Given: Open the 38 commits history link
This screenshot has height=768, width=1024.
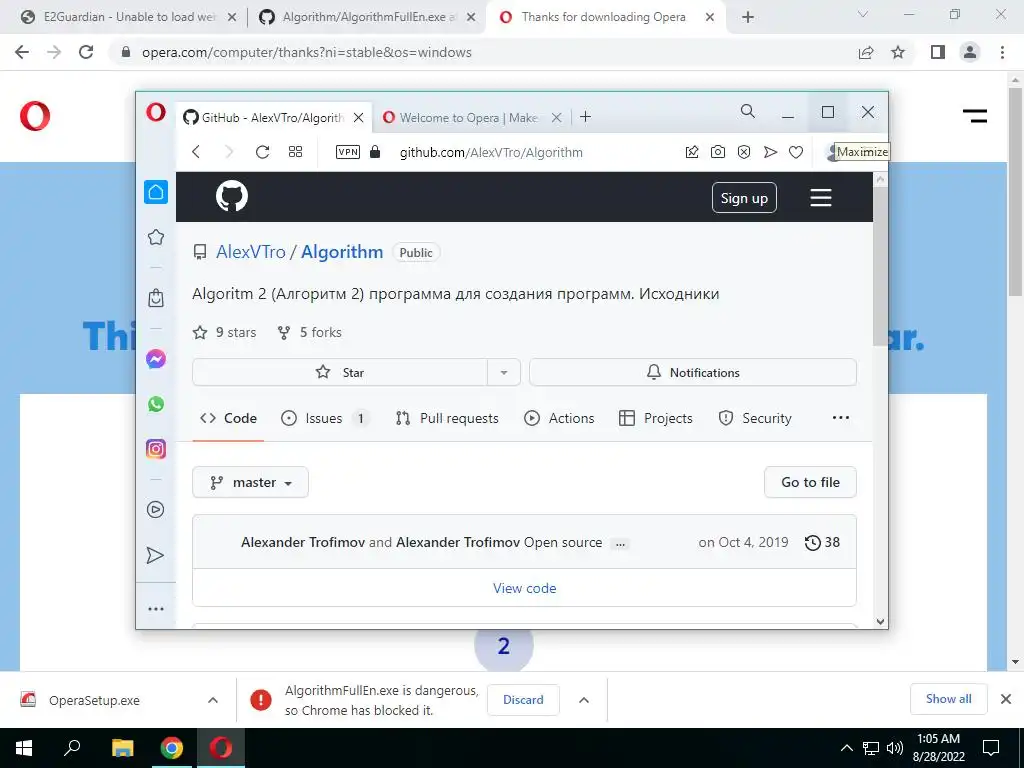Looking at the screenshot, I should [822, 542].
